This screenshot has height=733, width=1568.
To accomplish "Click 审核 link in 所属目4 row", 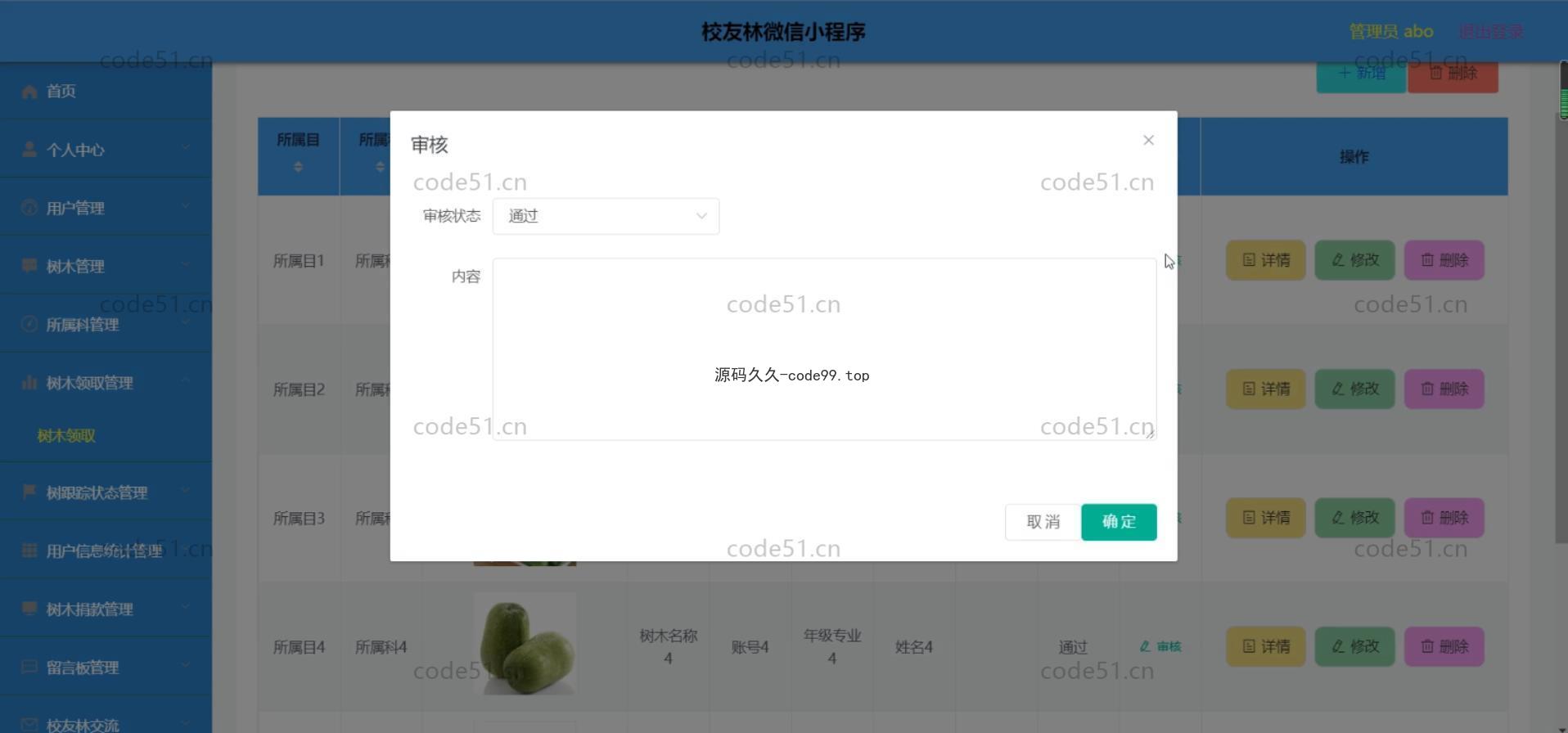I will (1160, 646).
